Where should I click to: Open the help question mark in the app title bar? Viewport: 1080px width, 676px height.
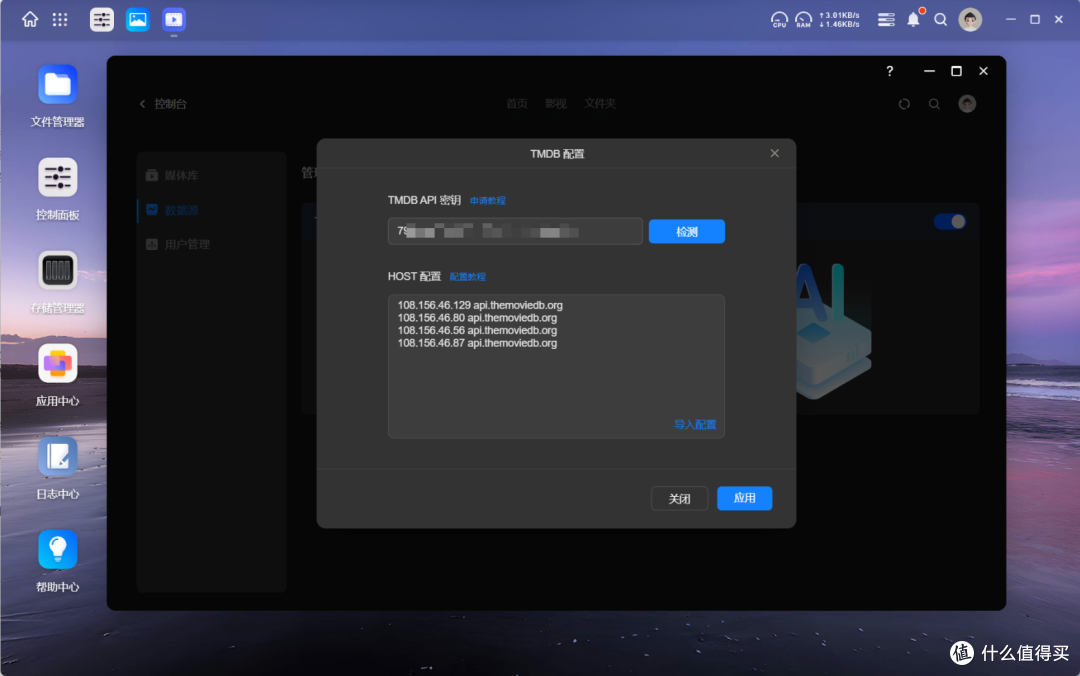889,71
